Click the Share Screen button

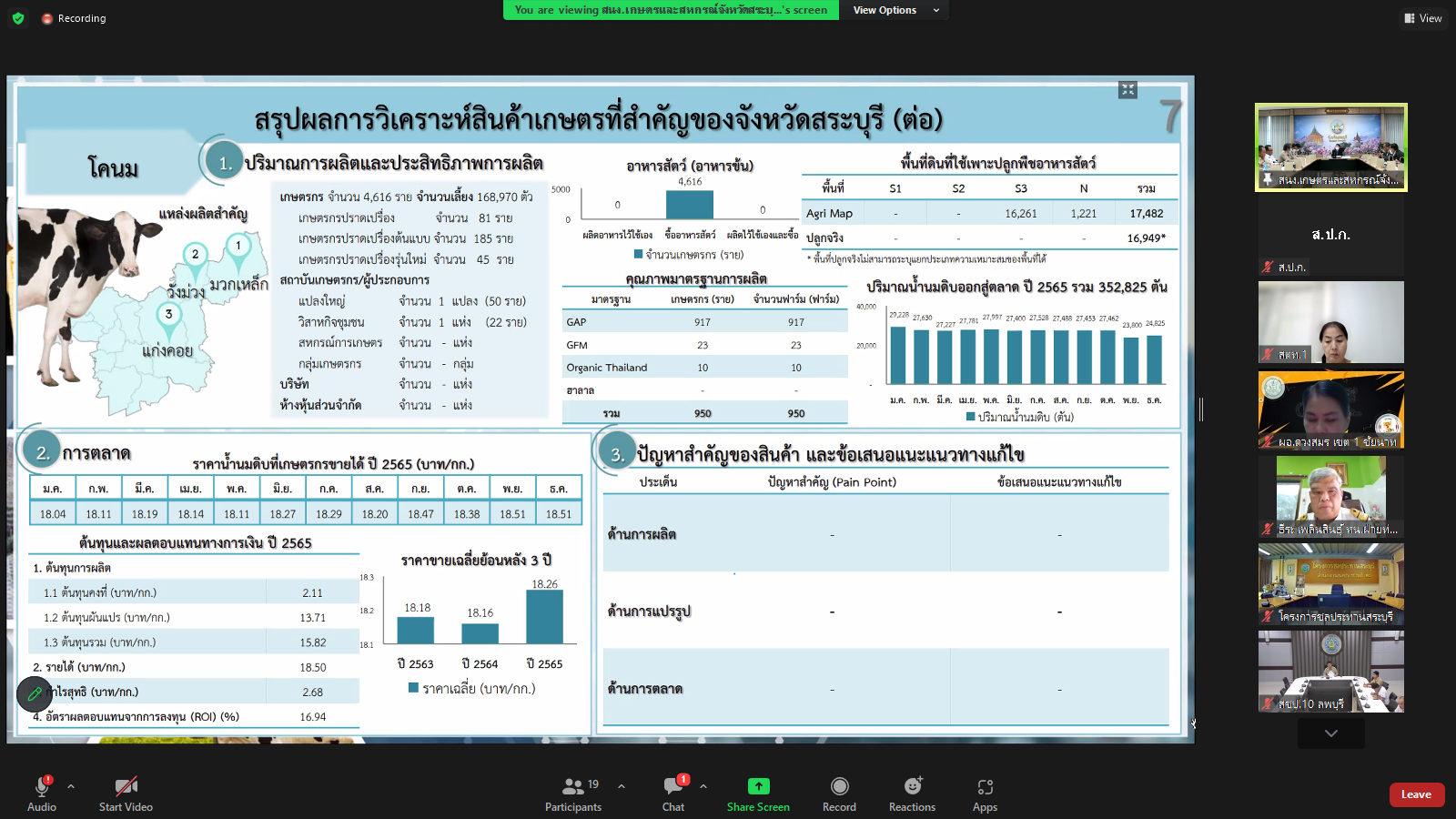click(x=758, y=794)
